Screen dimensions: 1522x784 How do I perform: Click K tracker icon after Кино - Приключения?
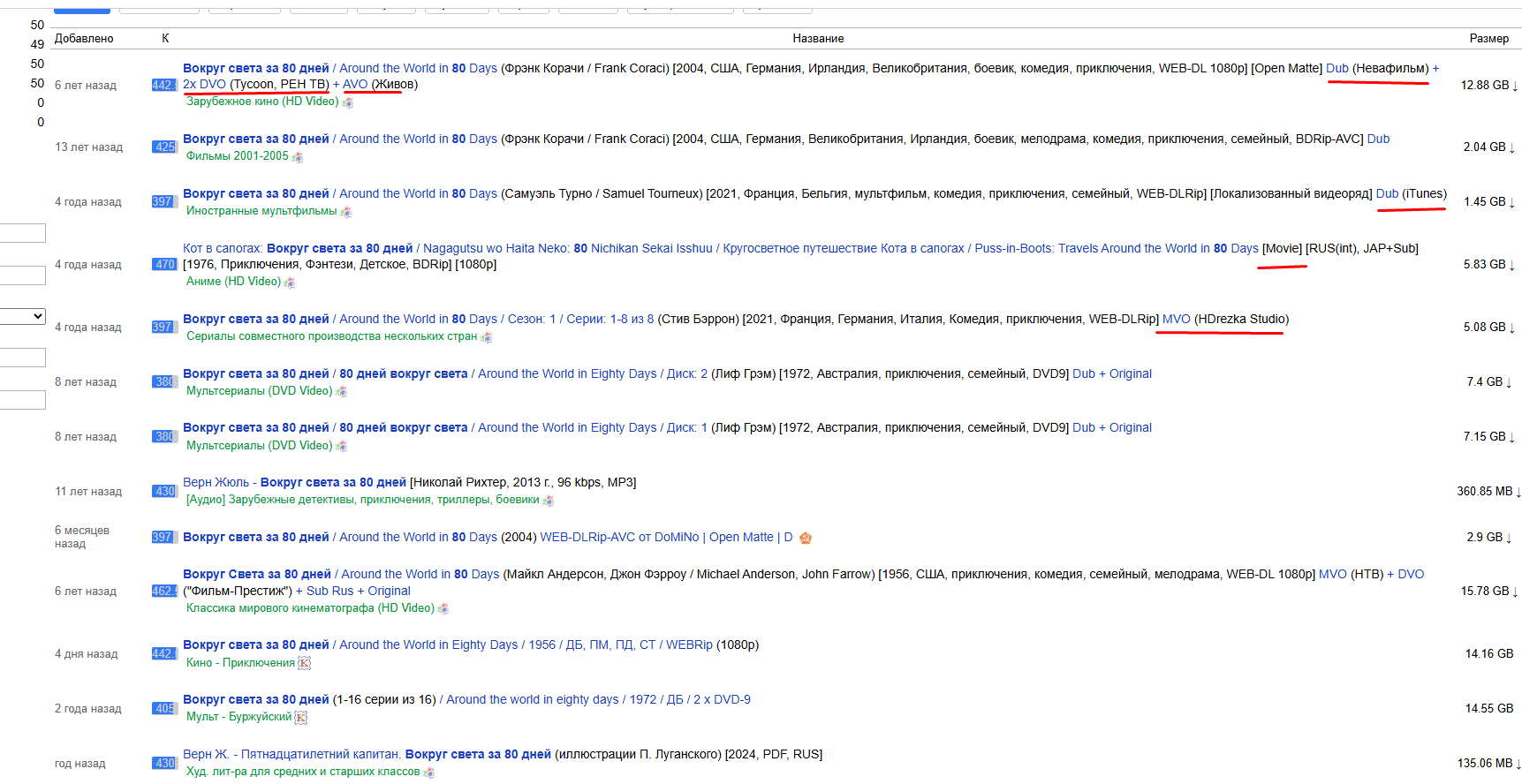[305, 663]
